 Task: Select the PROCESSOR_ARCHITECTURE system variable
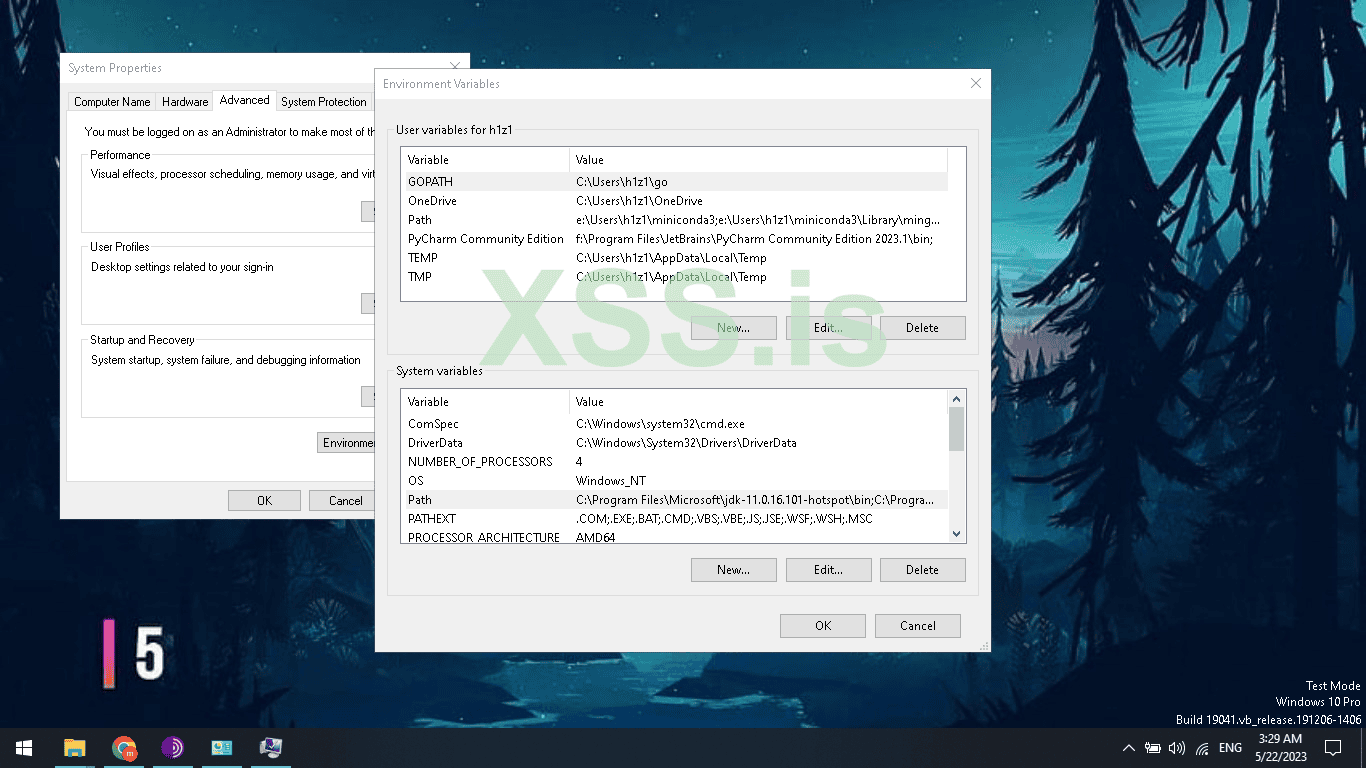pos(674,537)
